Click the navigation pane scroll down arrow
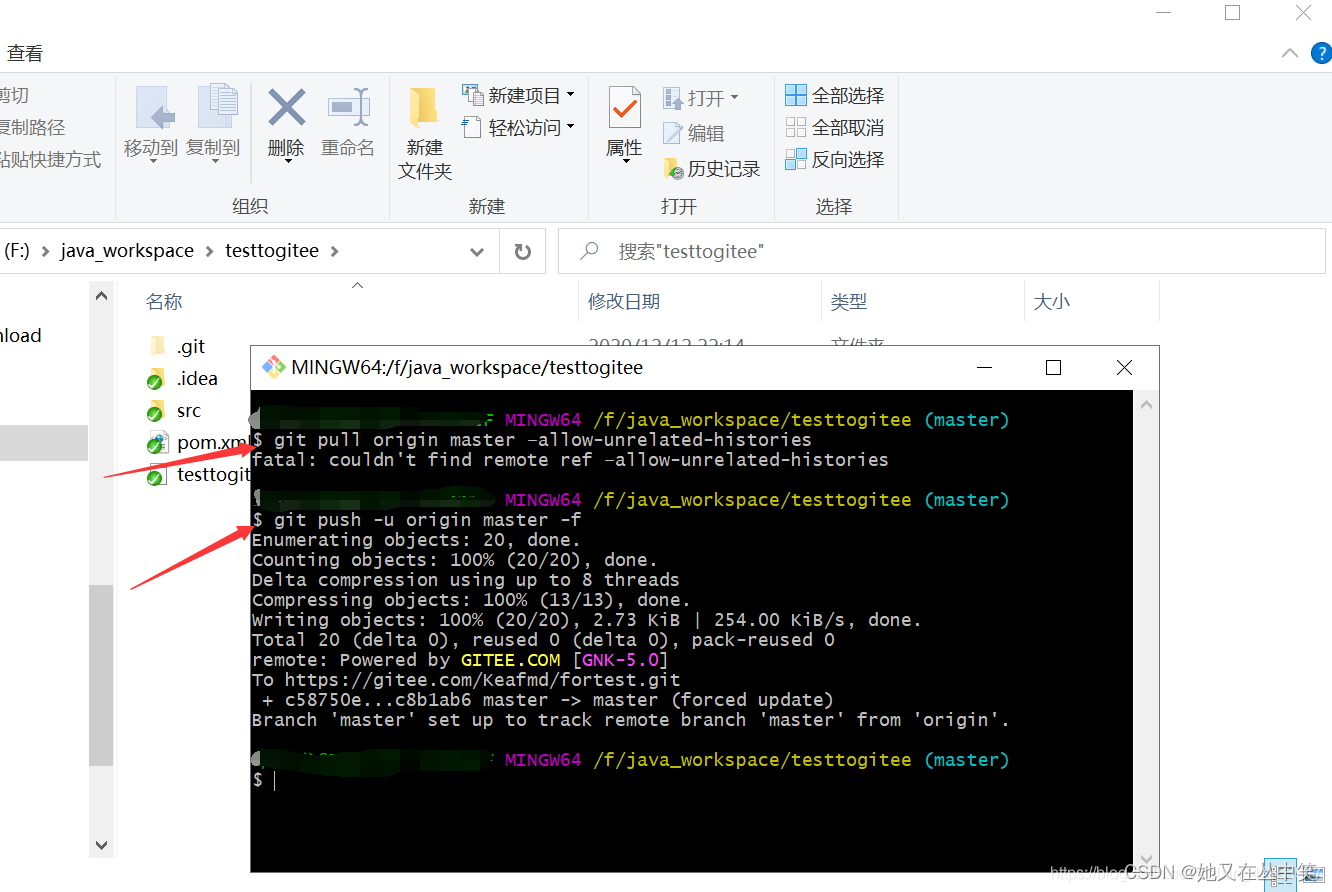1332x892 pixels. 101,845
